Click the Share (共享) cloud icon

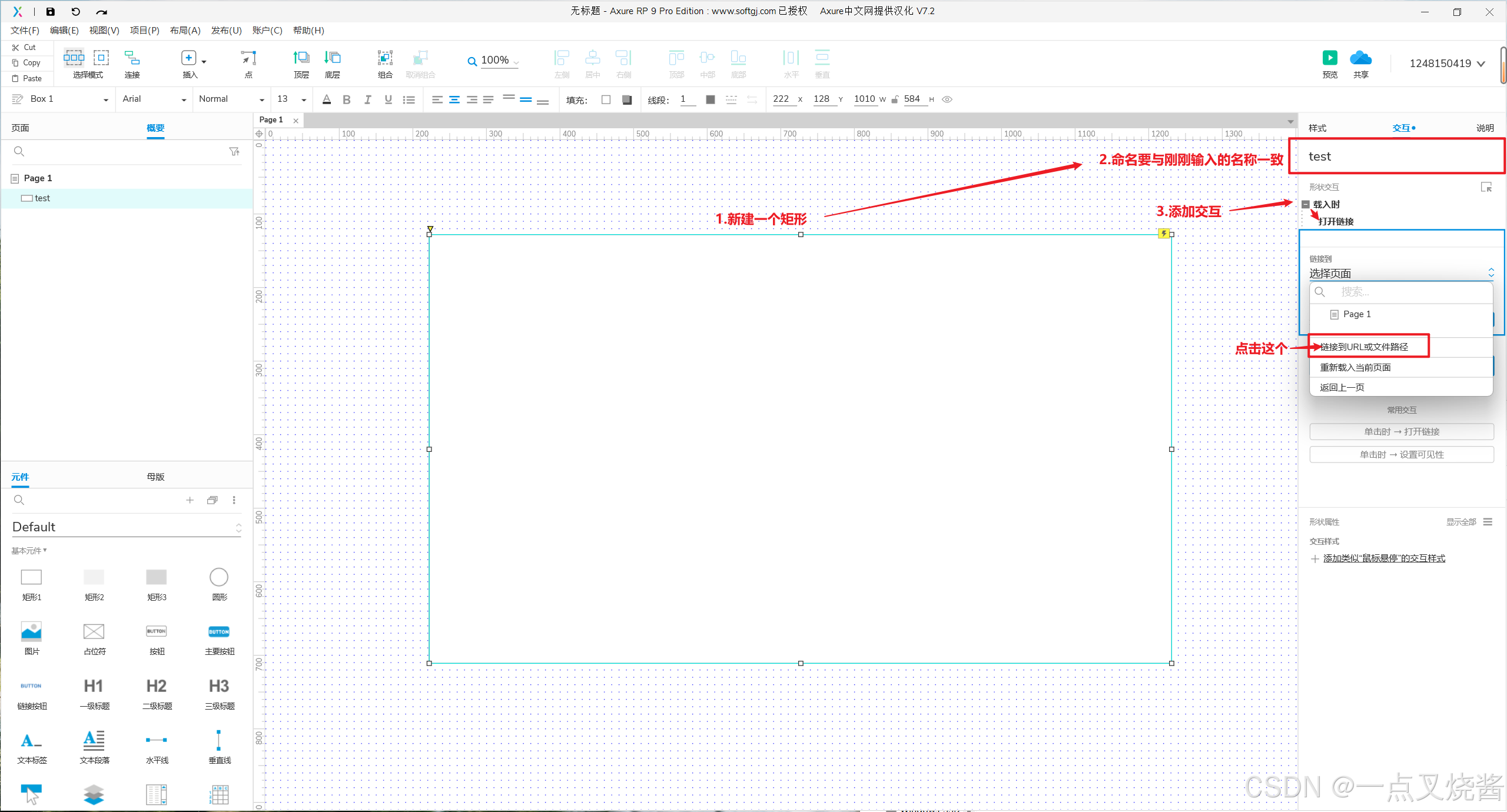[1360, 58]
